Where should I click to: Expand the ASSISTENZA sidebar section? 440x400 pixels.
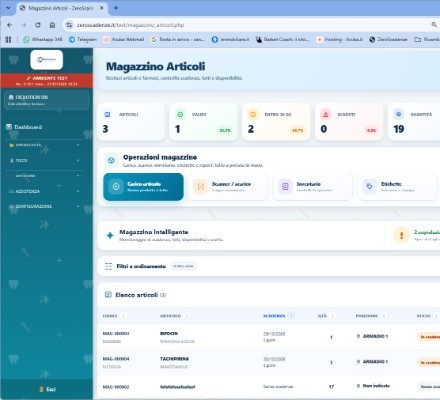[45, 191]
